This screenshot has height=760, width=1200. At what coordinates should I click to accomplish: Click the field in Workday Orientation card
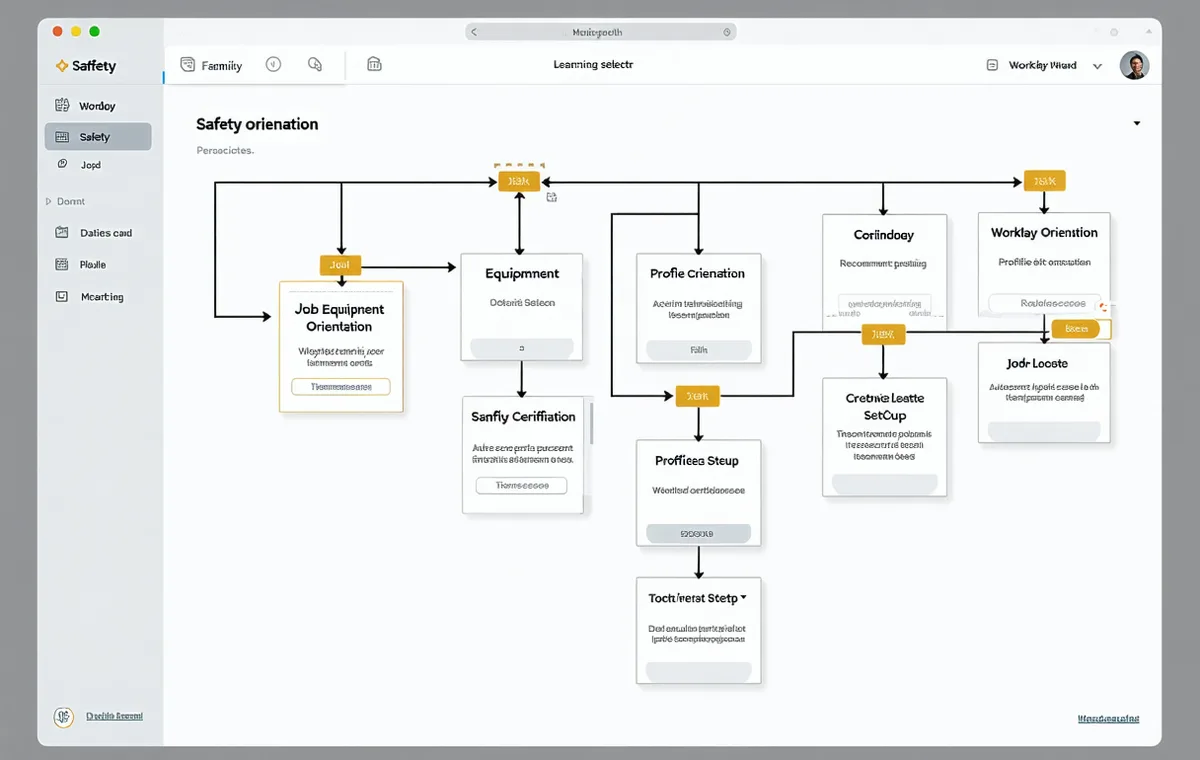[1045, 303]
